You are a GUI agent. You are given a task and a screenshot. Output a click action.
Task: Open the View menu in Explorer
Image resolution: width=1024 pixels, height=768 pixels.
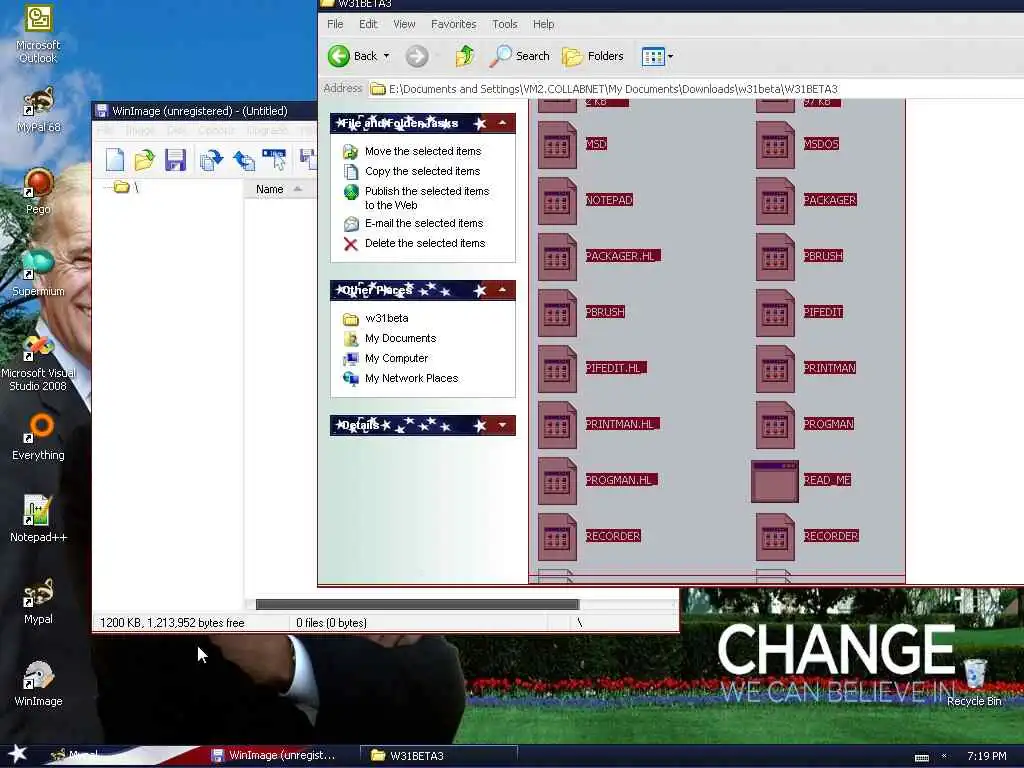pyautogui.click(x=404, y=24)
